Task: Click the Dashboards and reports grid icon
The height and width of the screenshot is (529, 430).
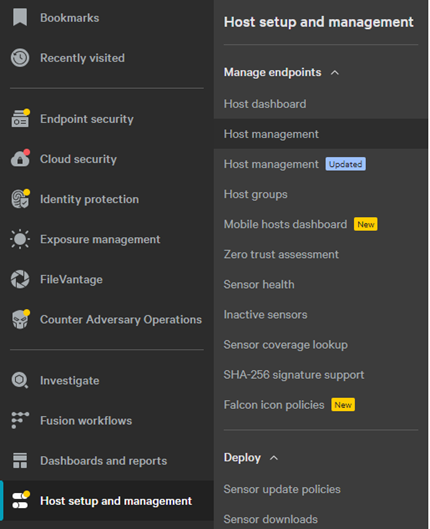Action: pyautogui.click(x=20, y=461)
